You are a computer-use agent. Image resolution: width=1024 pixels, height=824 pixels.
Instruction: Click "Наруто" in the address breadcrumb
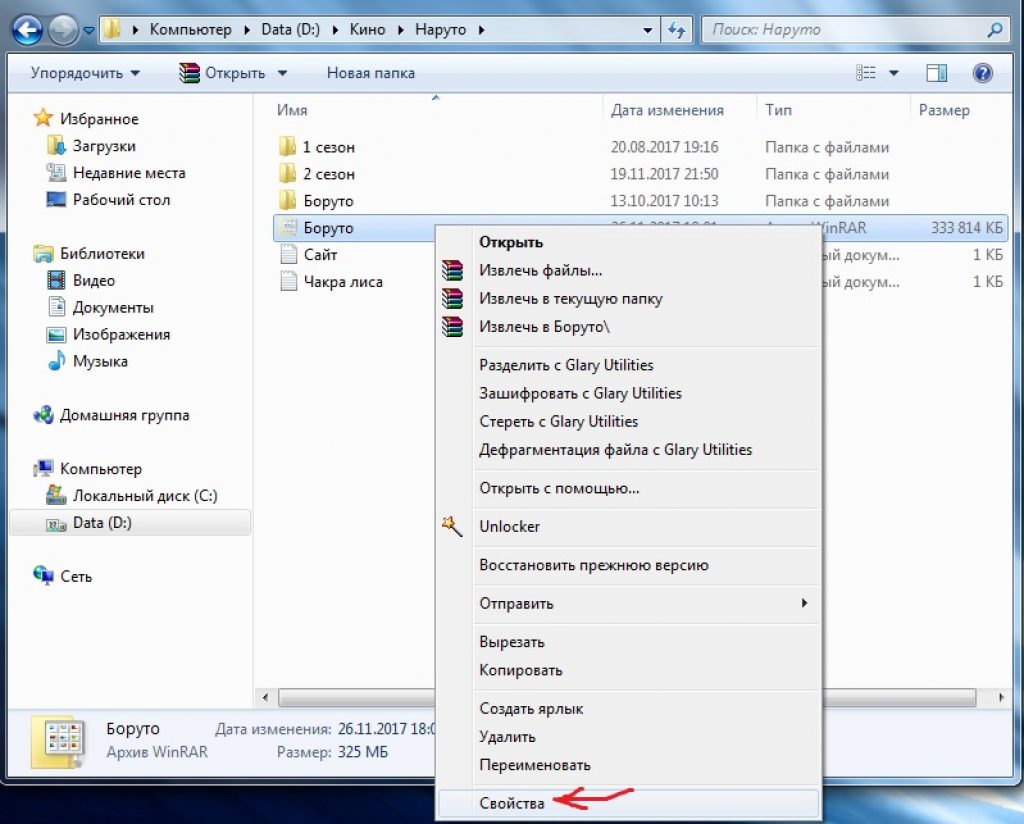pos(441,30)
